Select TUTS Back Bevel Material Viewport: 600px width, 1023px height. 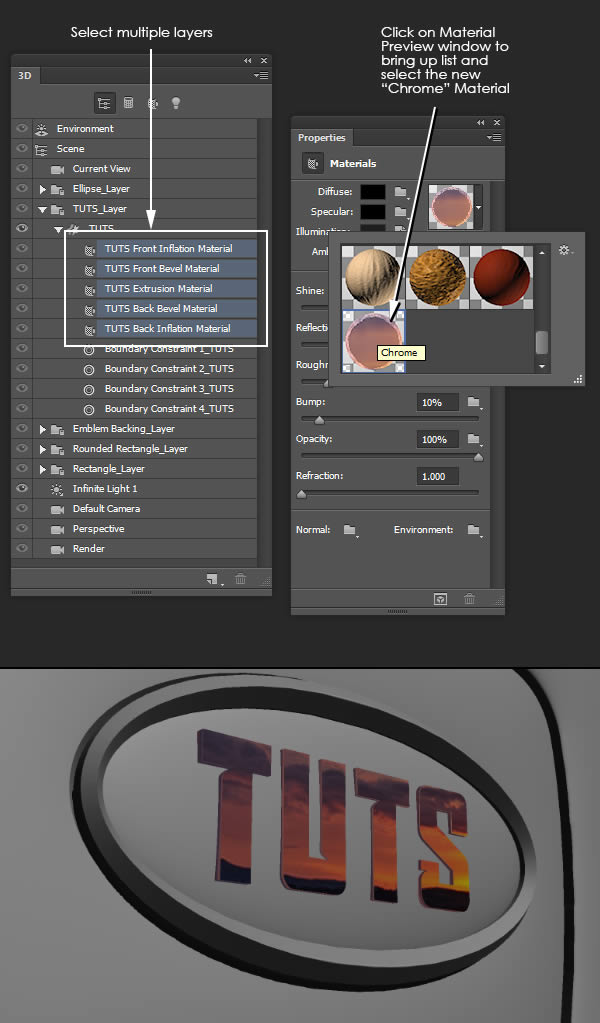point(177,309)
